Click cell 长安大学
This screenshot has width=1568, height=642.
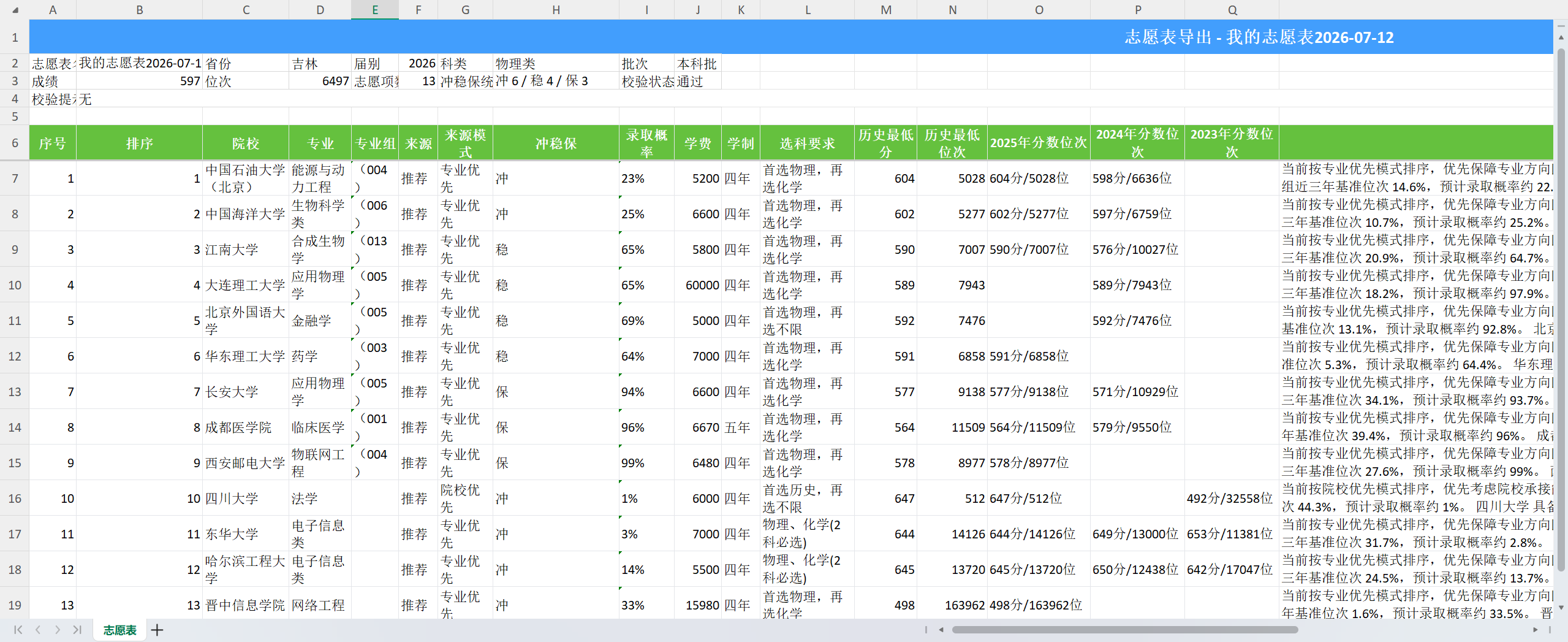246,392
